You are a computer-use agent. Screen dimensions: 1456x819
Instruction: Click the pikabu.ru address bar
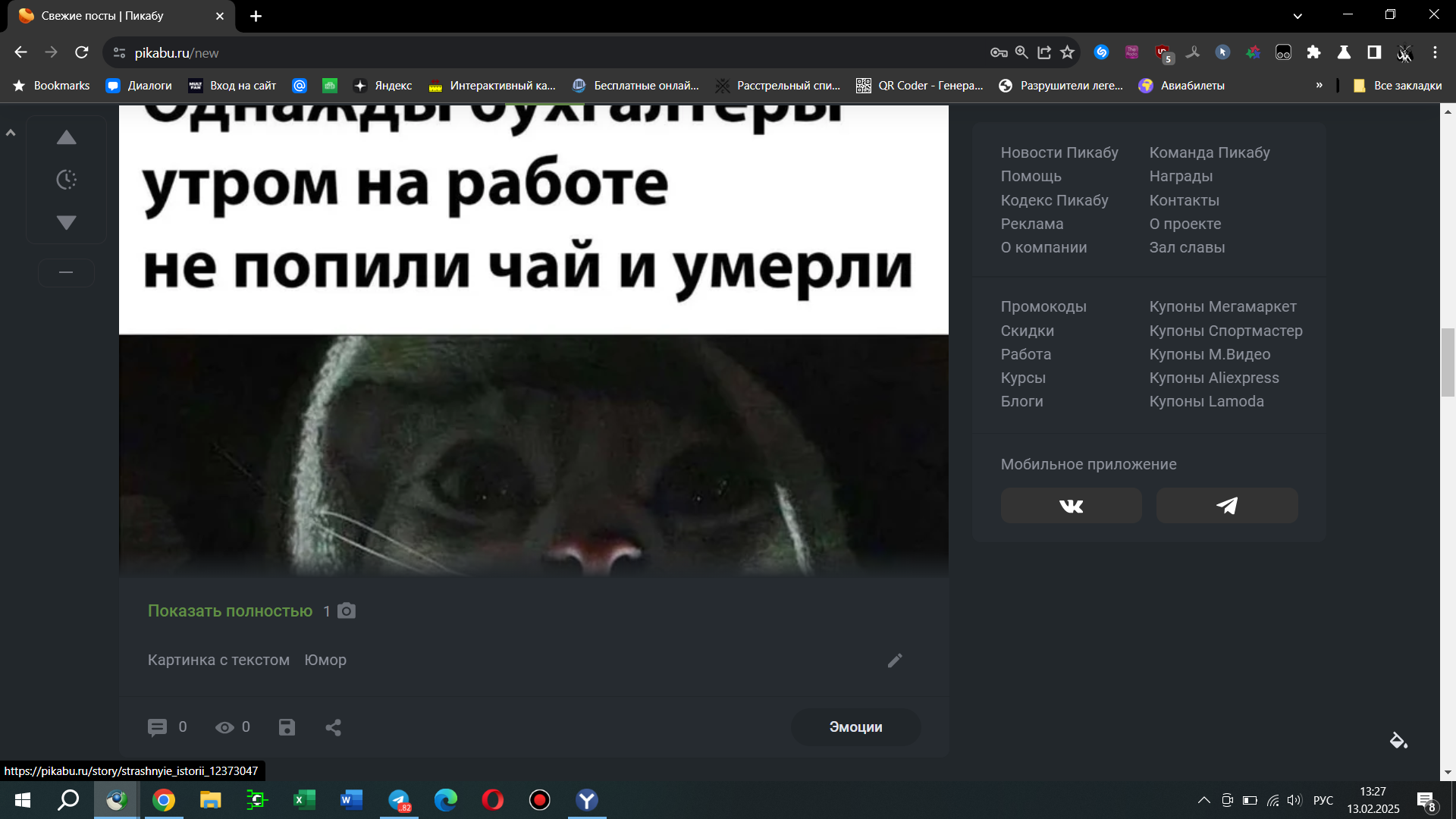tap(531, 53)
